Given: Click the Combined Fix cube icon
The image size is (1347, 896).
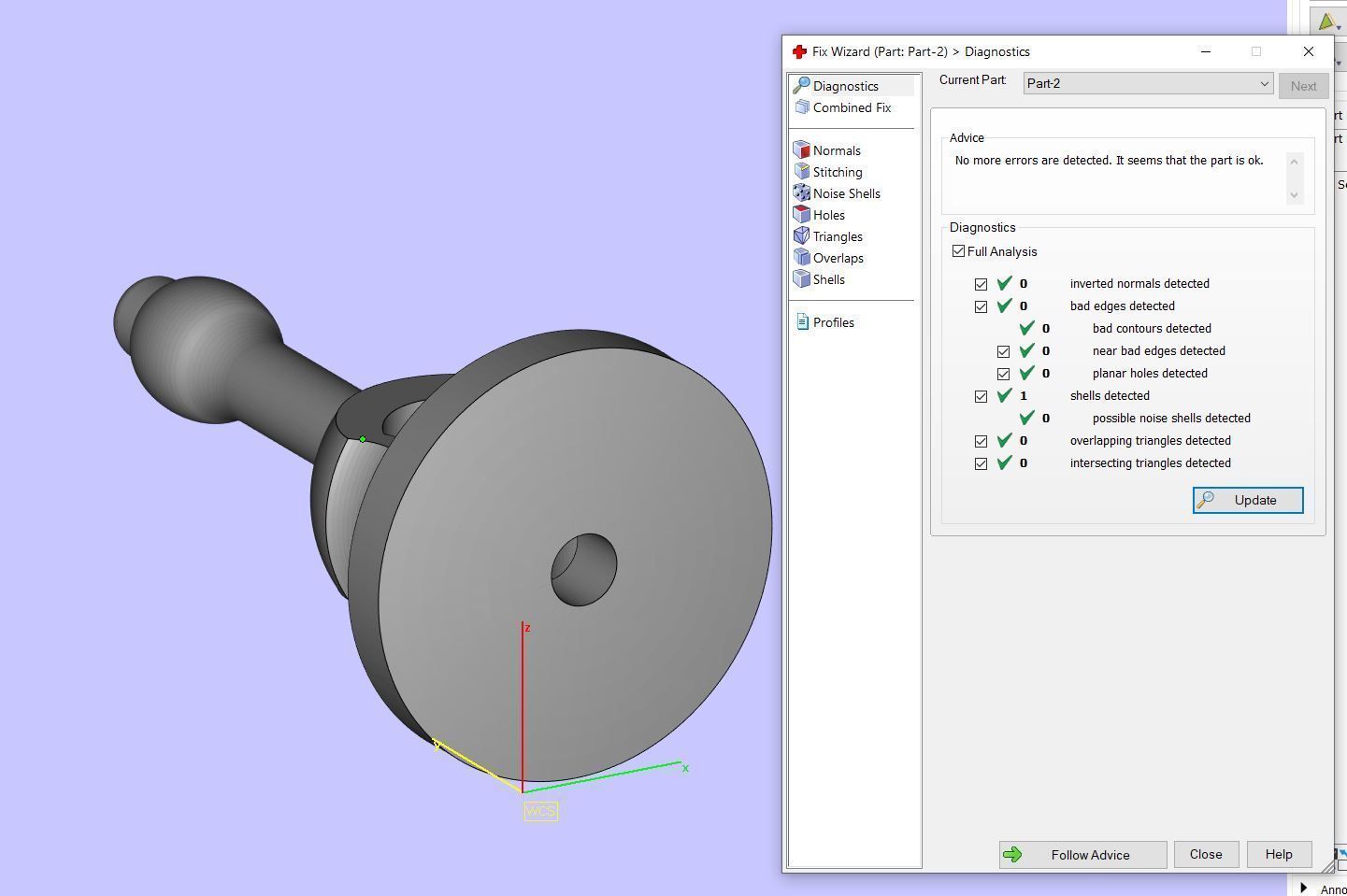Looking at the screenshot, I should pos(801,107).
